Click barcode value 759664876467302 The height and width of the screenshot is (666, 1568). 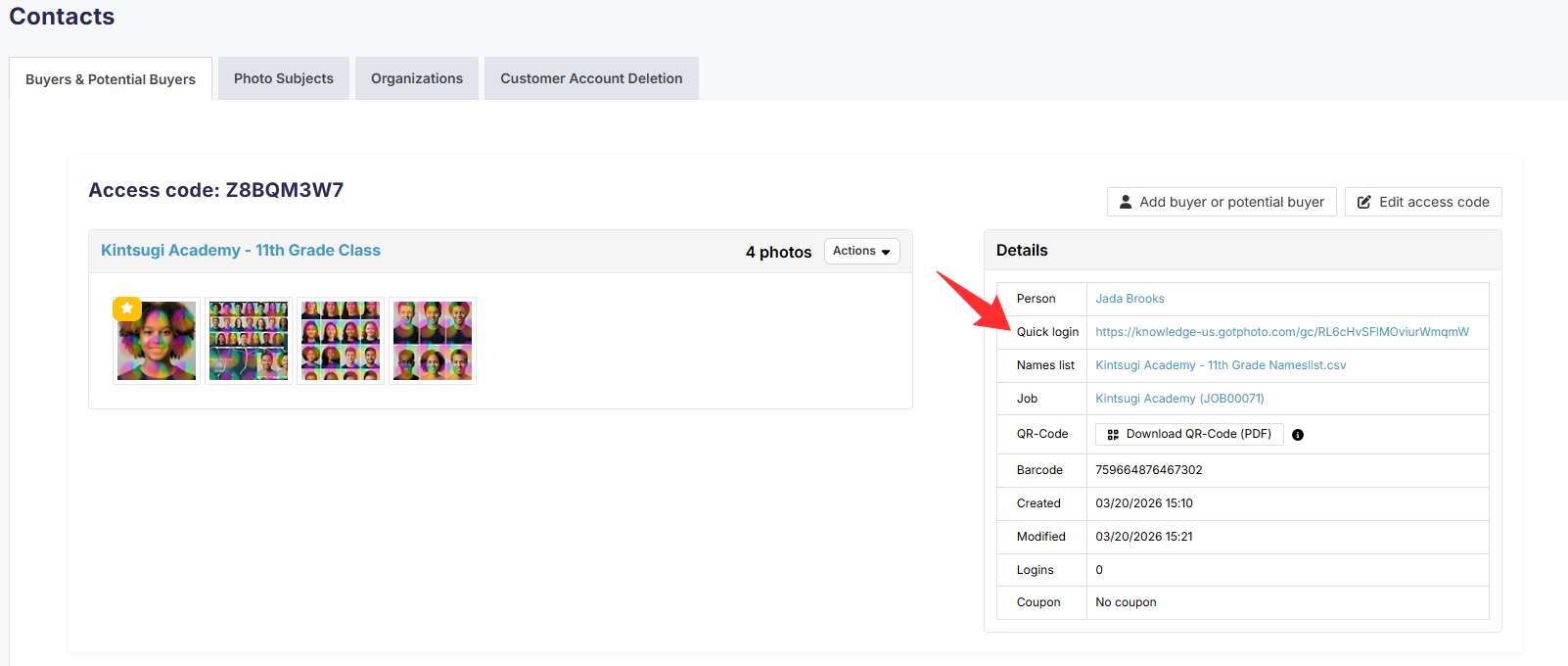[x=1148, y=470]
